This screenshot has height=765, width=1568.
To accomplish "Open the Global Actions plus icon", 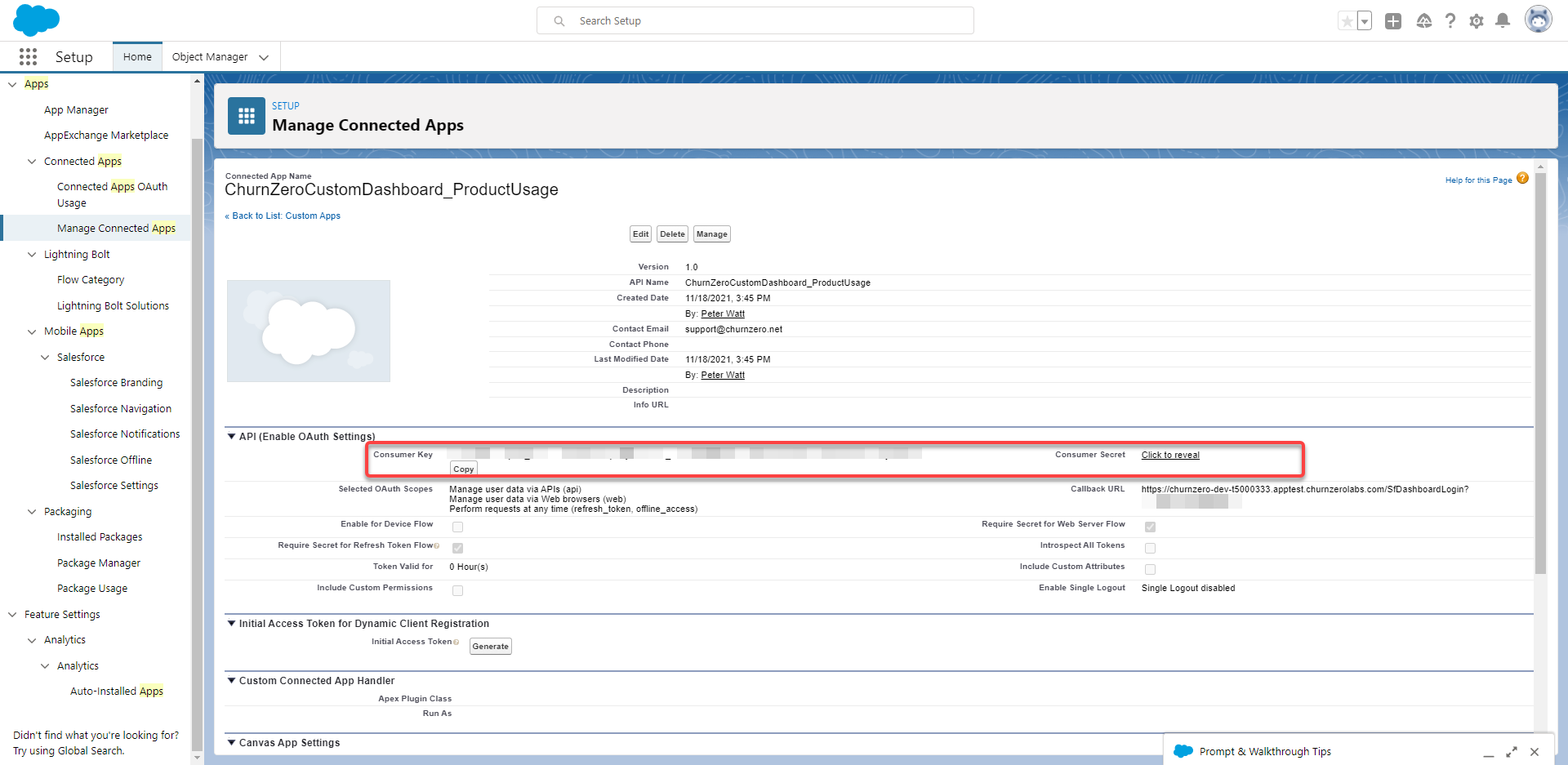I will [1393, 21].
